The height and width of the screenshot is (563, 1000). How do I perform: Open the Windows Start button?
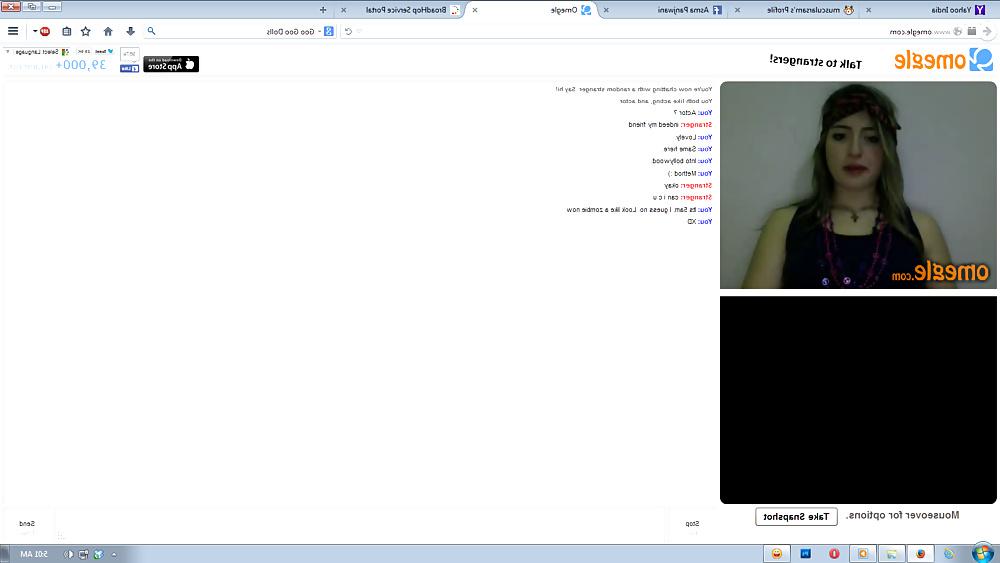982,553
